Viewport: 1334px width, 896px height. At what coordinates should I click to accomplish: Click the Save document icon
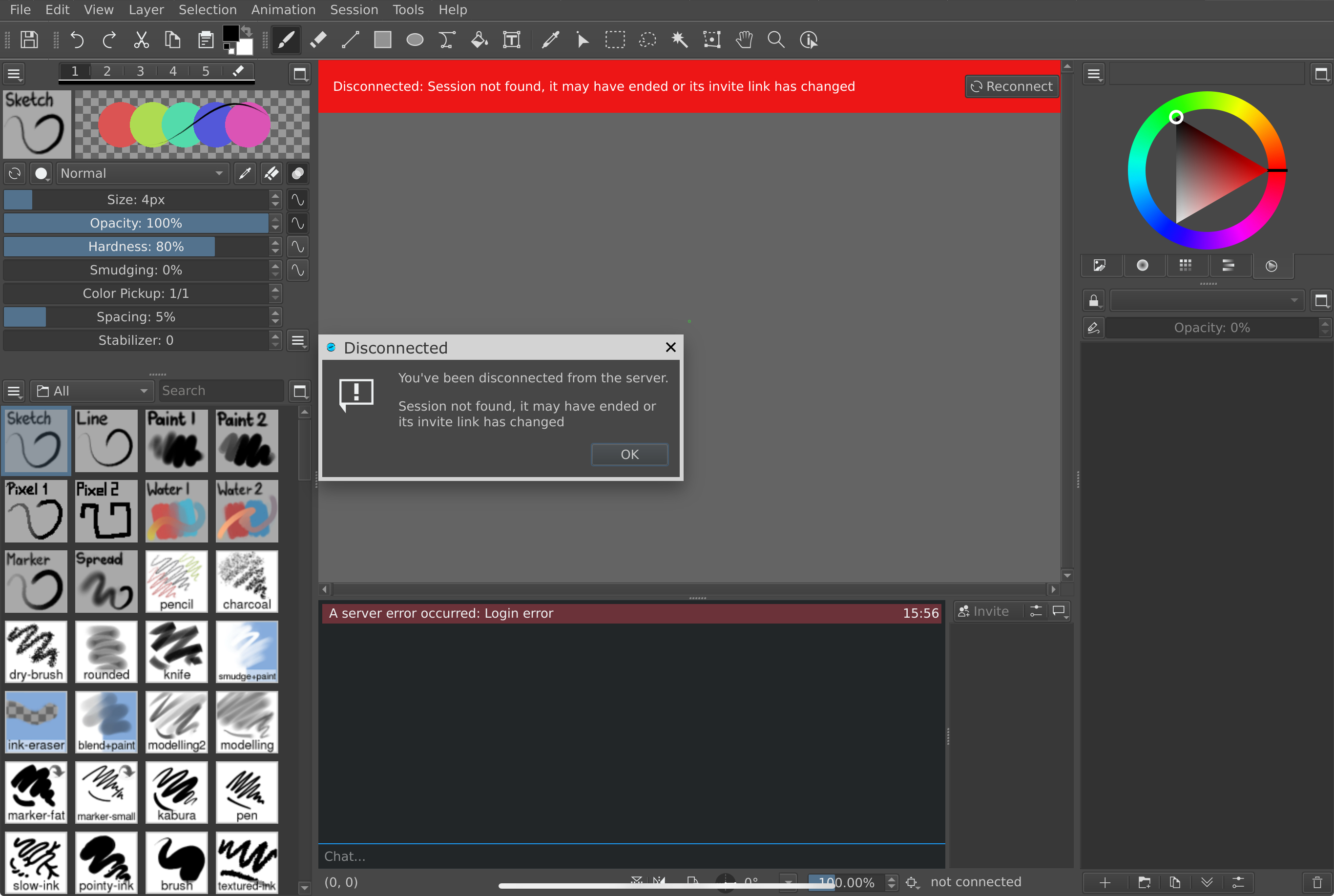(29, 40)
